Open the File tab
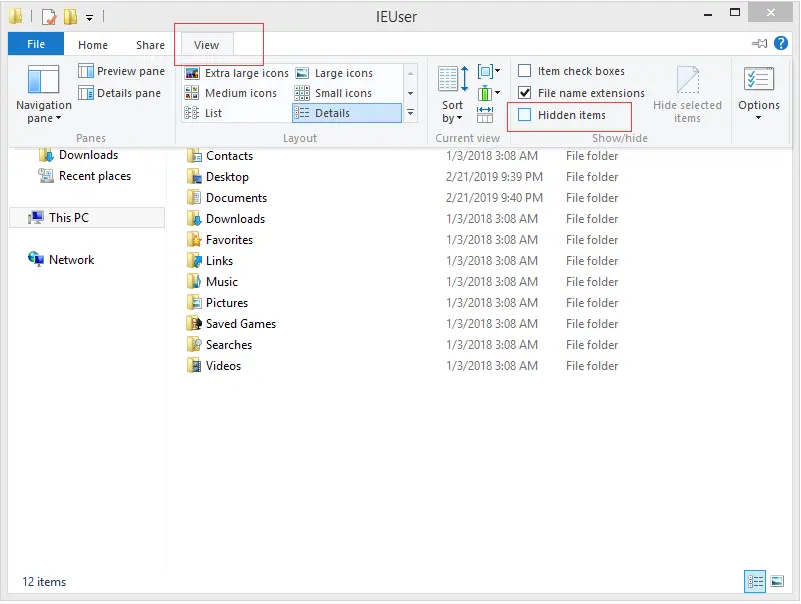This screenshot has width=801, height=604. pos(36,44)
